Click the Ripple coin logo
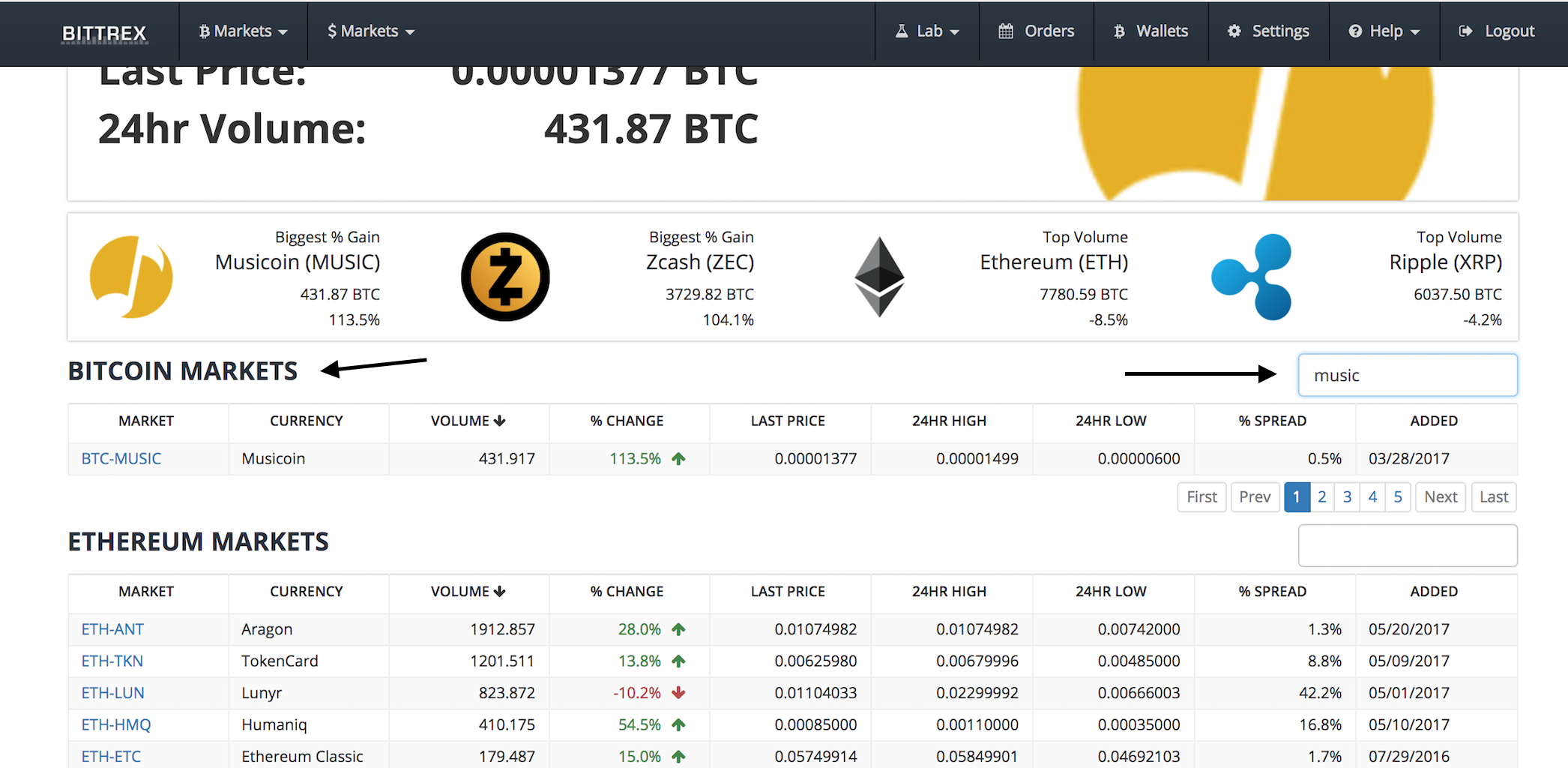Image resolution: width=1568 pixels, height=768 pixels. 1252,277
